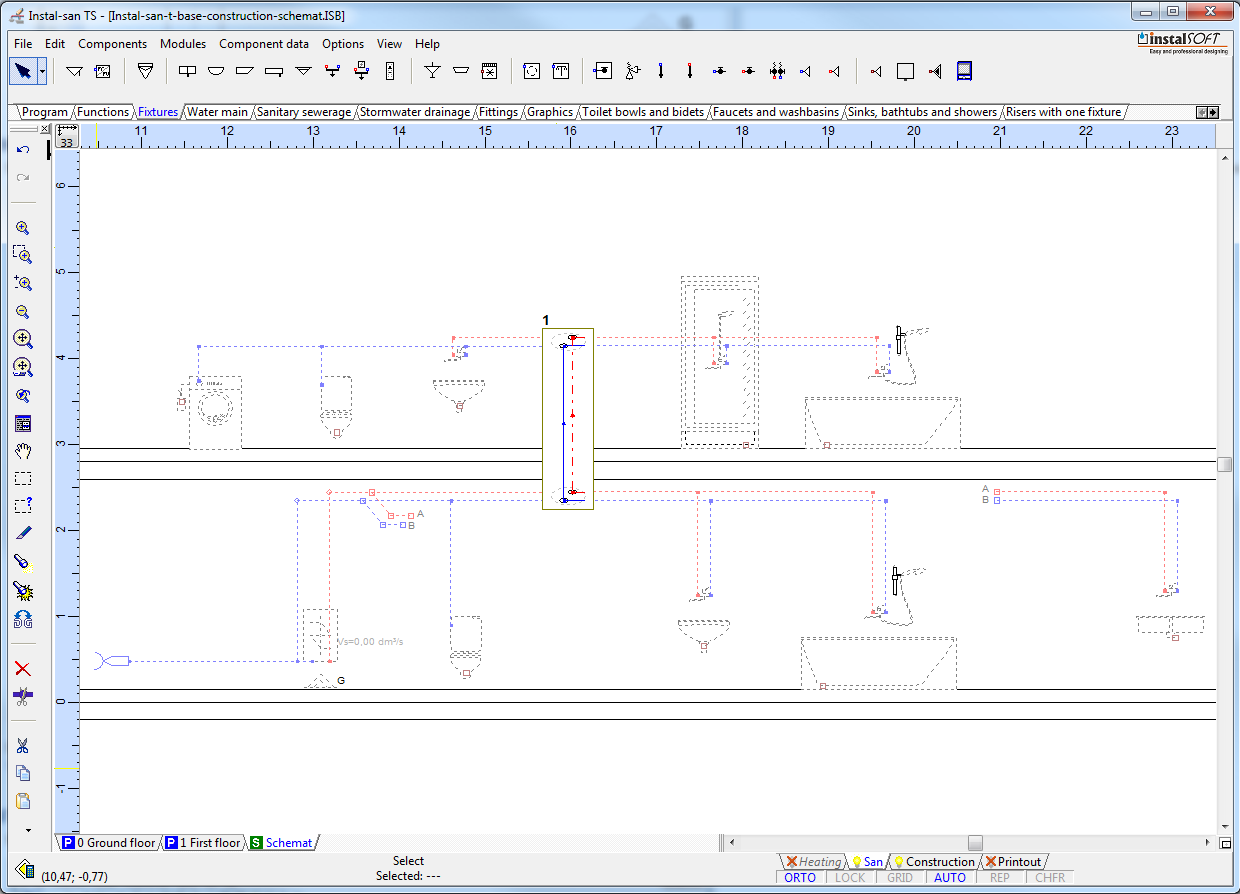Select the pencil drawing tool icon
The image size is (1240, 894).
coord(23,534)
